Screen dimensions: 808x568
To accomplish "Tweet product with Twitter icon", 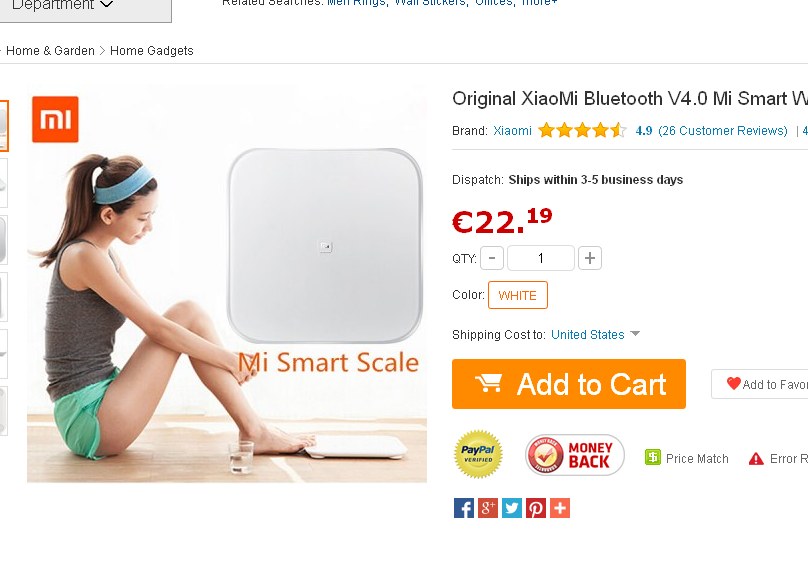I will click(x=512, y=508).
